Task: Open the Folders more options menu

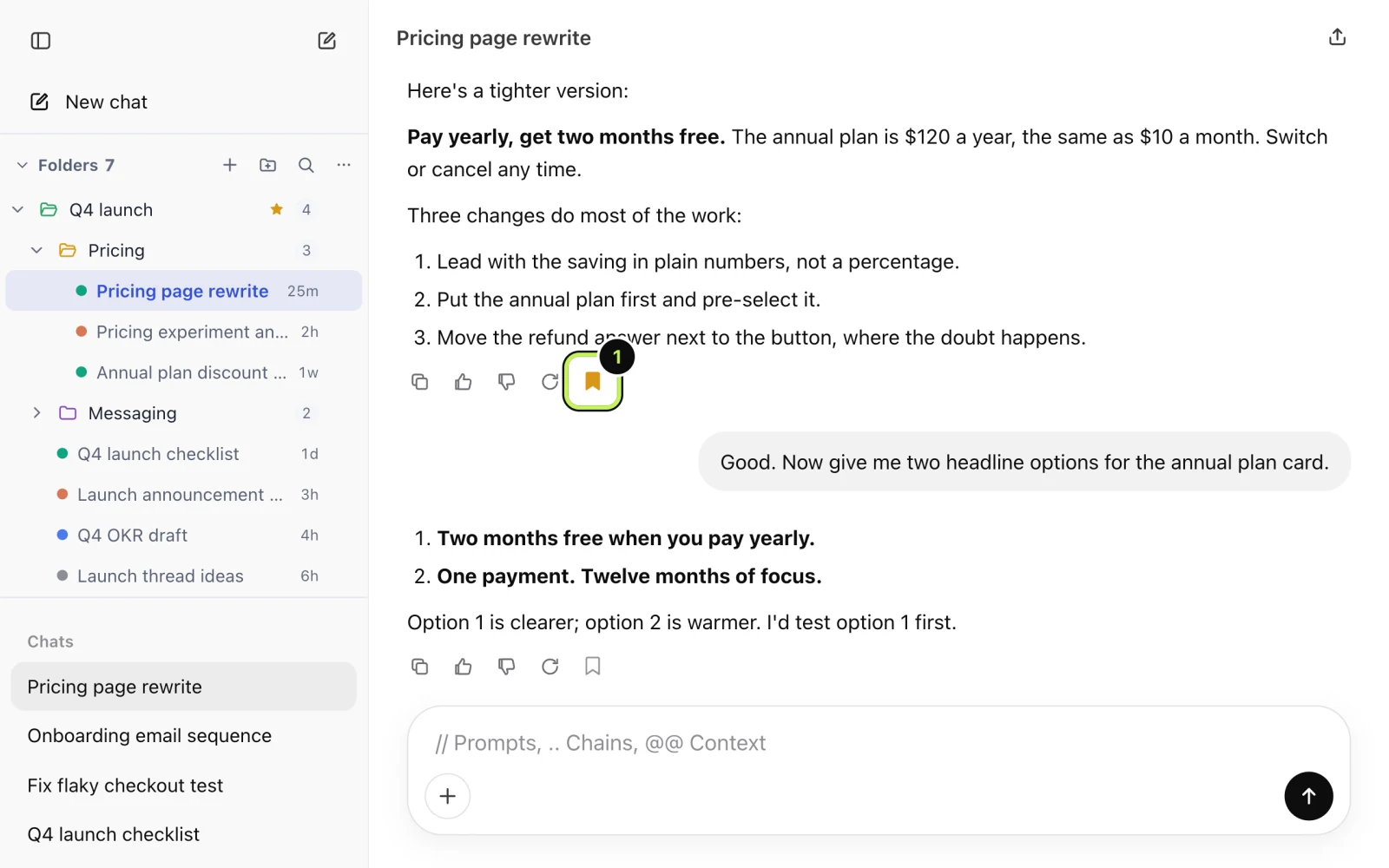Action: (x=345, y=165)
